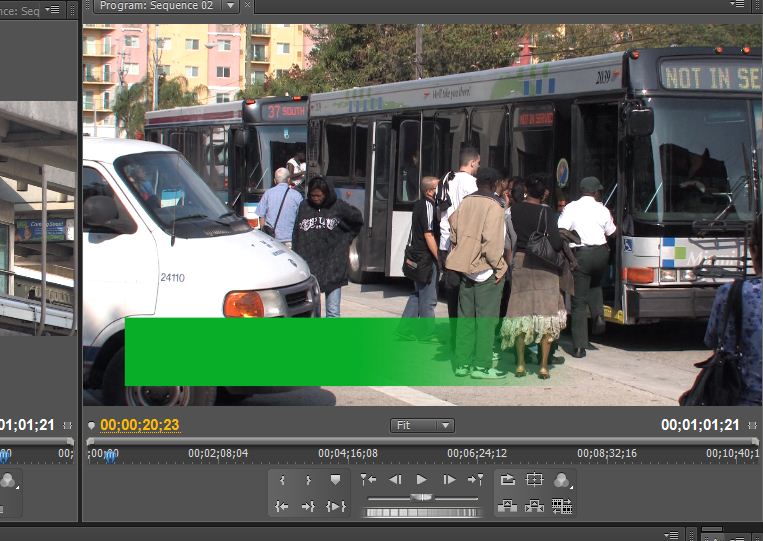Jump to the Out point
This screenshot has width=763, height=541.
point(308,506)
